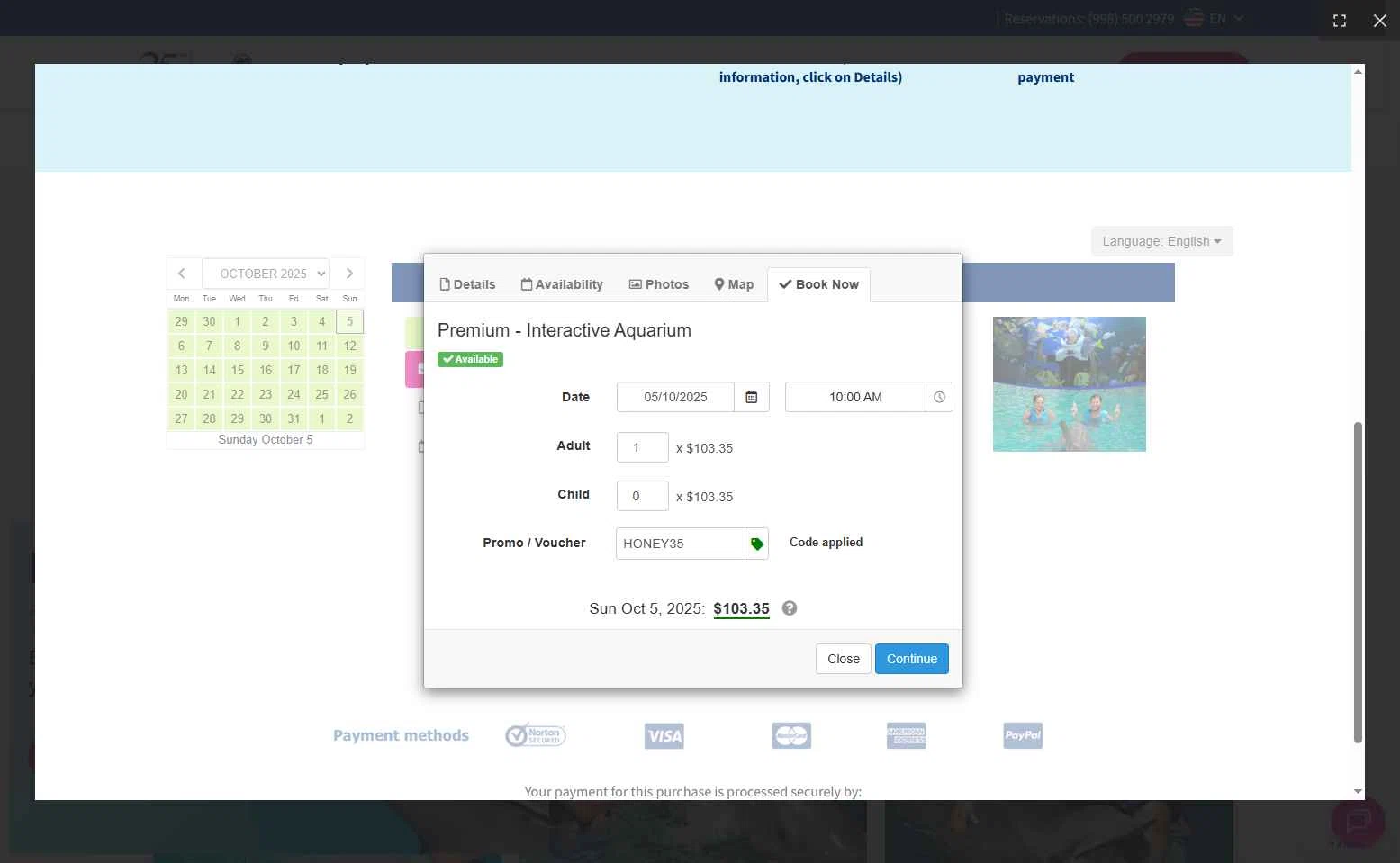
Task: Select October 12 in the calendar
Action: [350, 346]
